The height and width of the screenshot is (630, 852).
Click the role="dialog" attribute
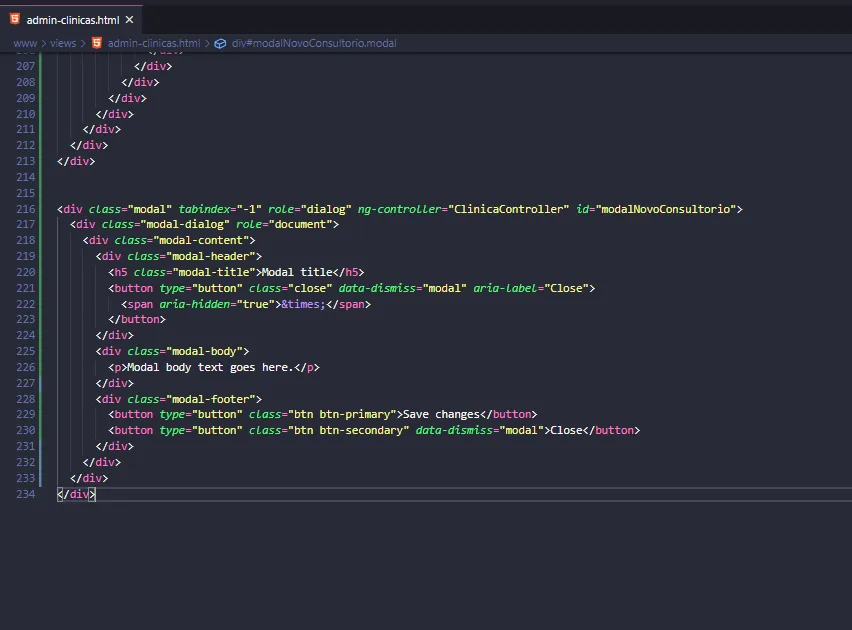(x=310, y=209)
